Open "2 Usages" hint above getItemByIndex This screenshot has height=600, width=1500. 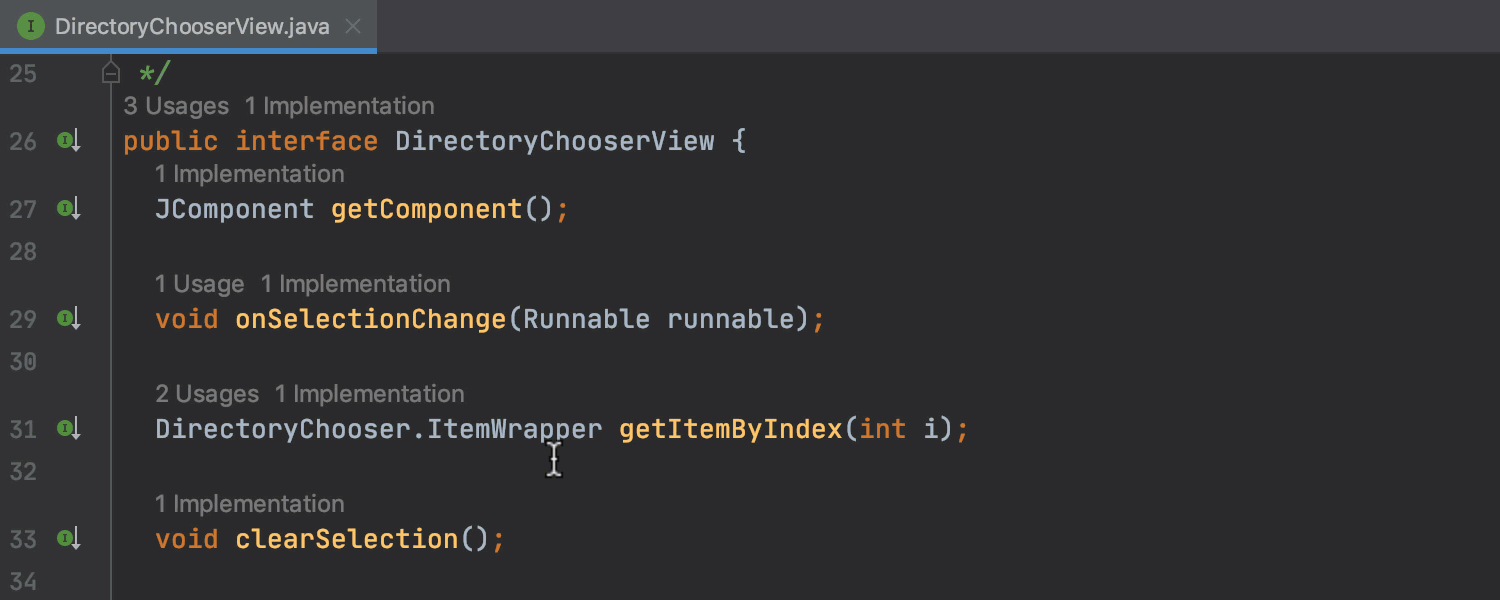point(207,394)
